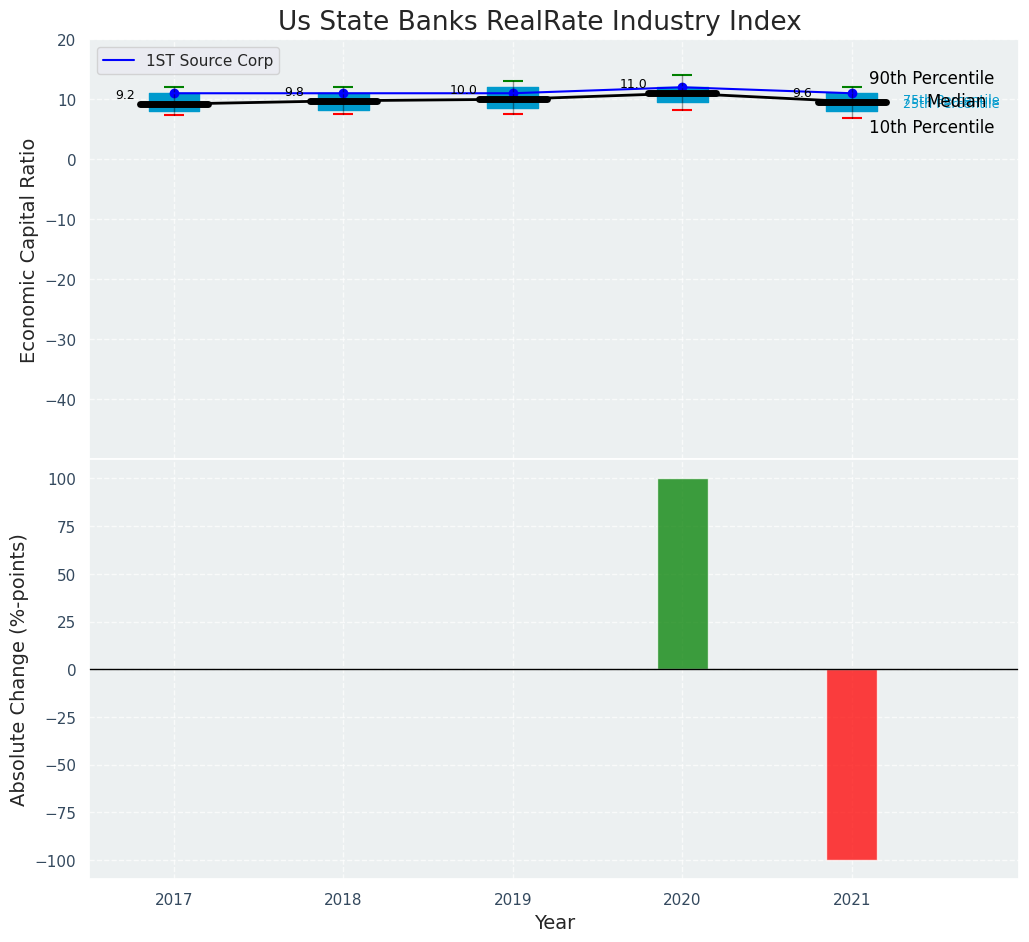Viewport: 1029px width, 942px height.
Task: Click the Year x-axis title
Action: [554, 923]
